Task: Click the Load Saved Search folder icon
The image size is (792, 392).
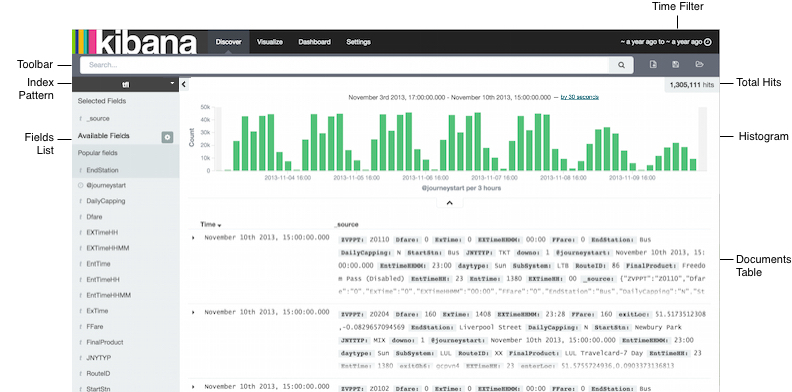Action: 699,65
